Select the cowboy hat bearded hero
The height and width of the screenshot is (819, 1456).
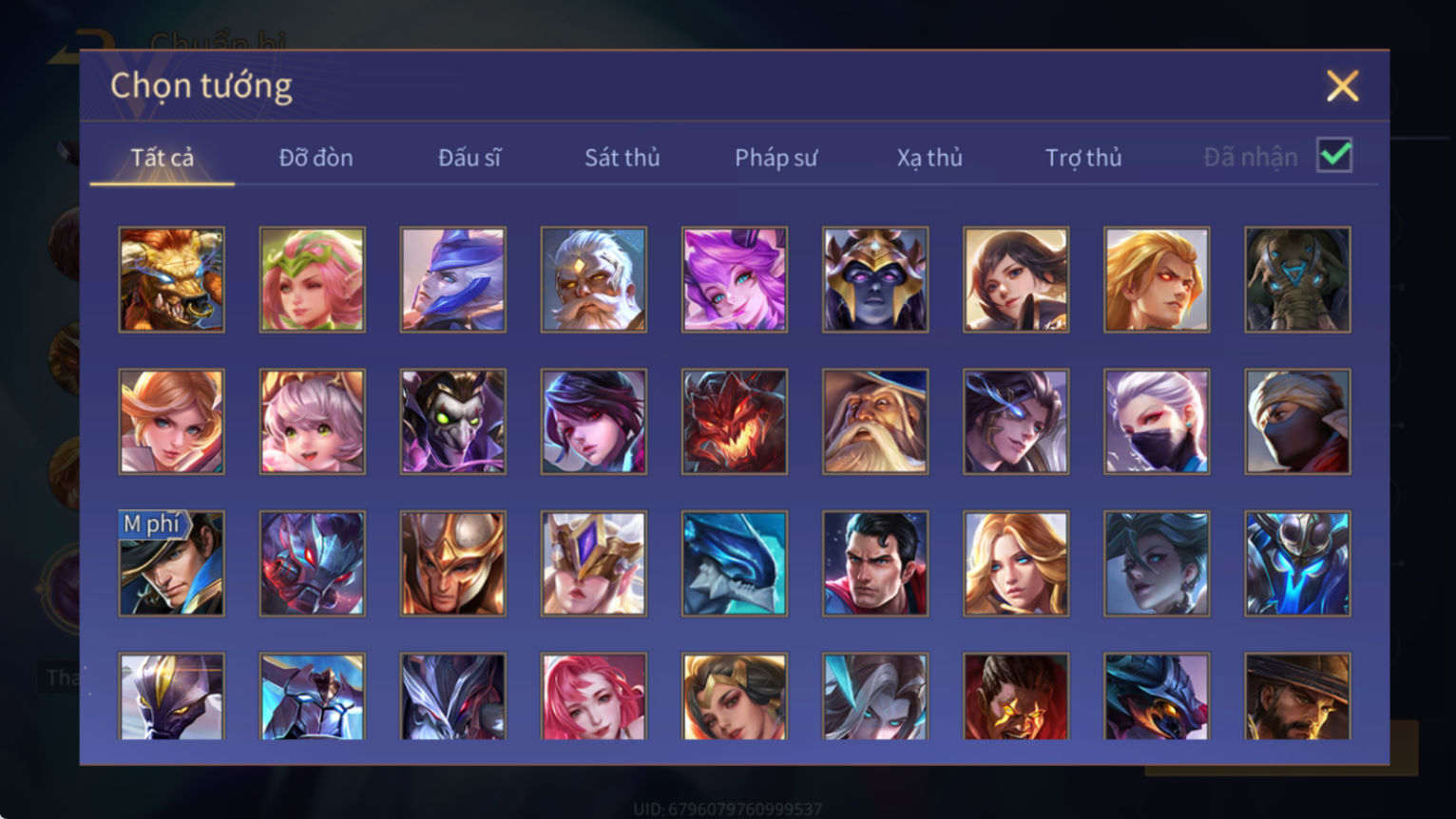(x=1297, y=695)
